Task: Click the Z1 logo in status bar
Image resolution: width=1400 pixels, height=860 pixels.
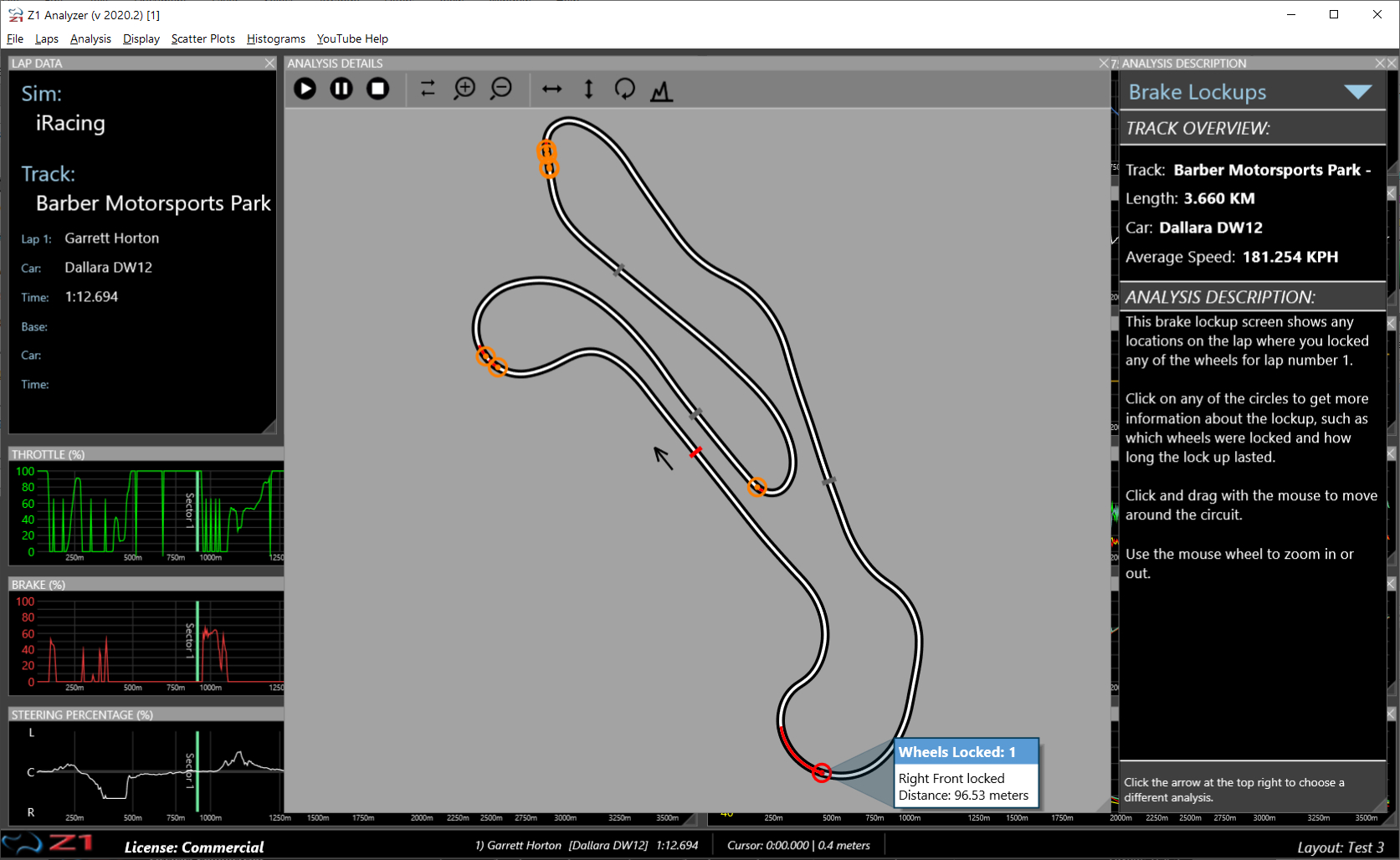Action: (x=48, y=843)
